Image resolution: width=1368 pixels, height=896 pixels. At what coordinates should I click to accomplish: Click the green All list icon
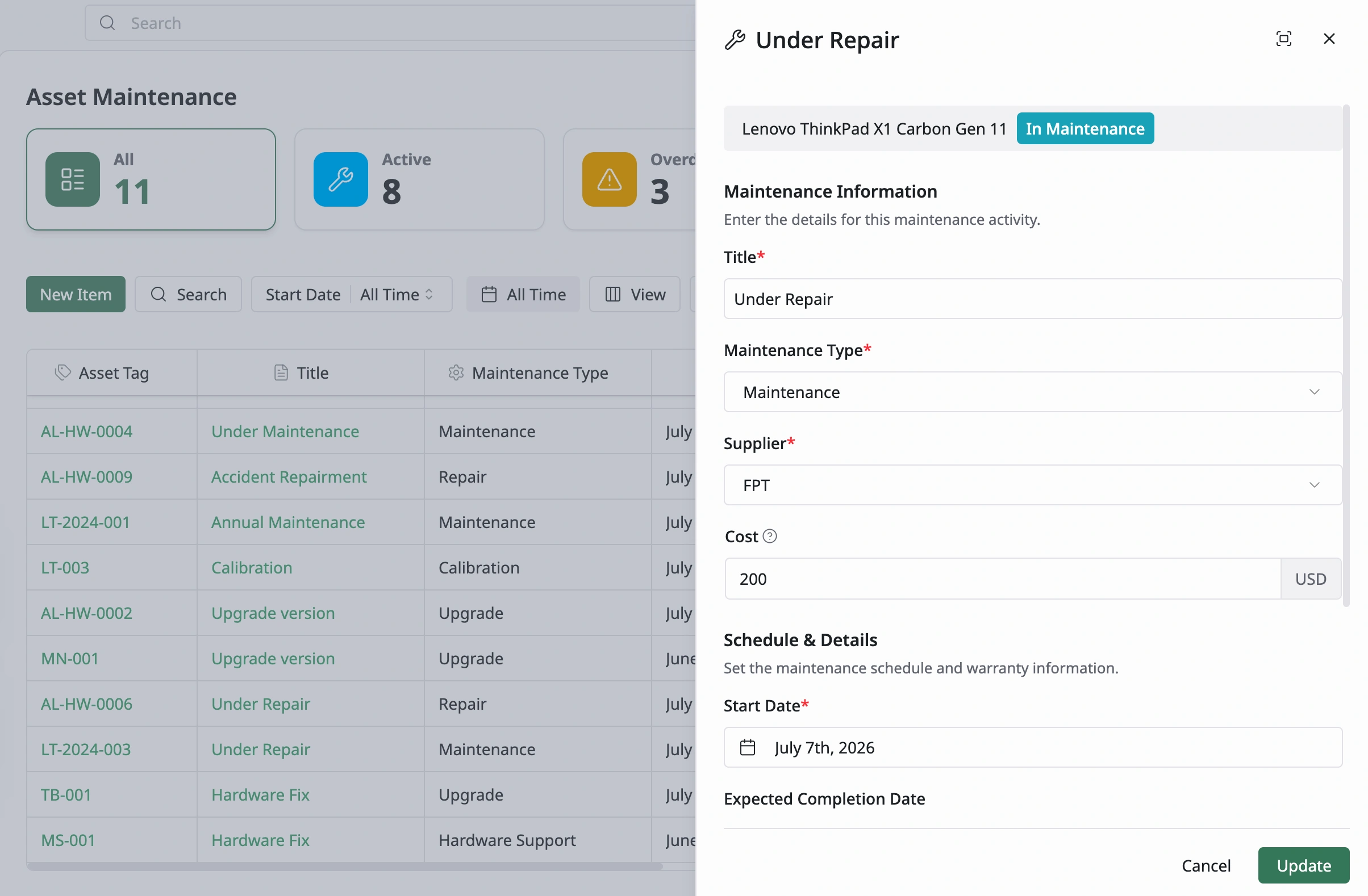pos(72,179)
